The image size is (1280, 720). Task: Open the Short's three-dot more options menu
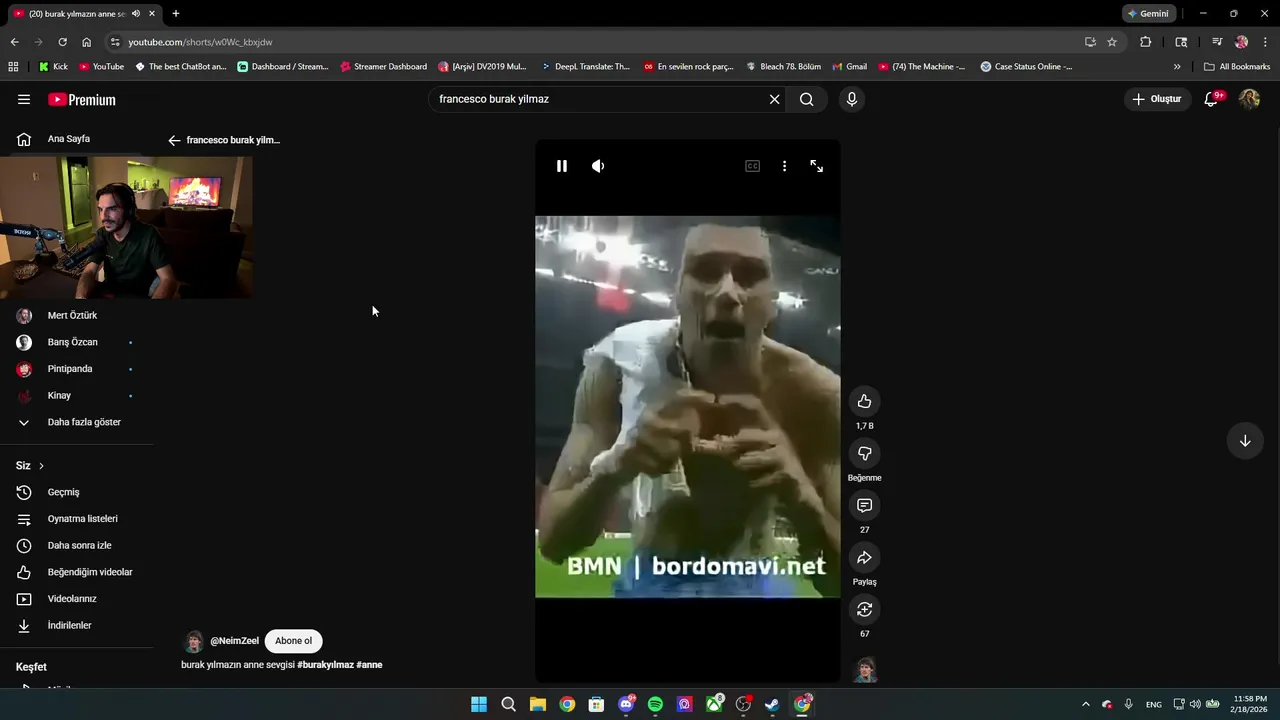(x=784, y=166)
